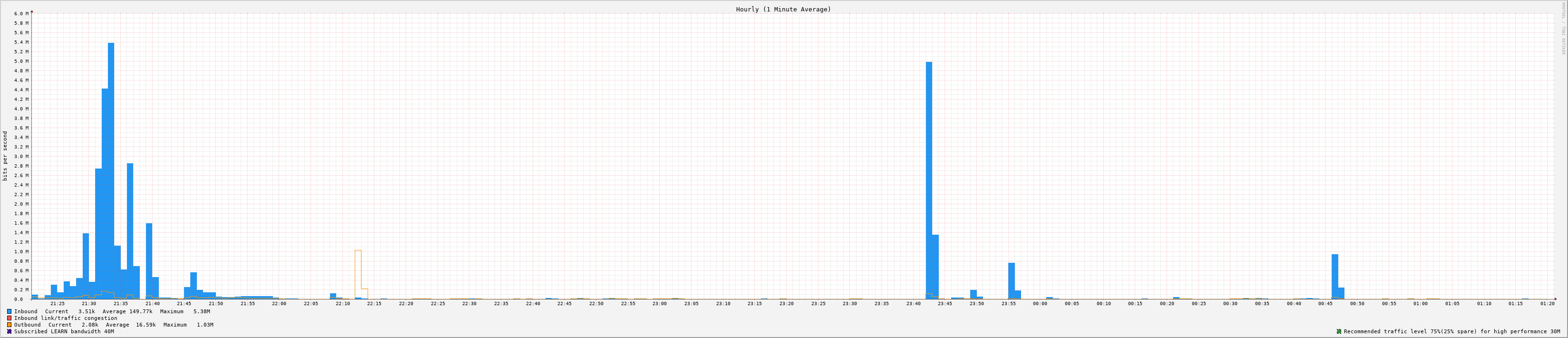Click the purple Subscribed LEARN bandwidth swatch
This screenshot has width=1568, height=338.
click(x=9, y=331)
